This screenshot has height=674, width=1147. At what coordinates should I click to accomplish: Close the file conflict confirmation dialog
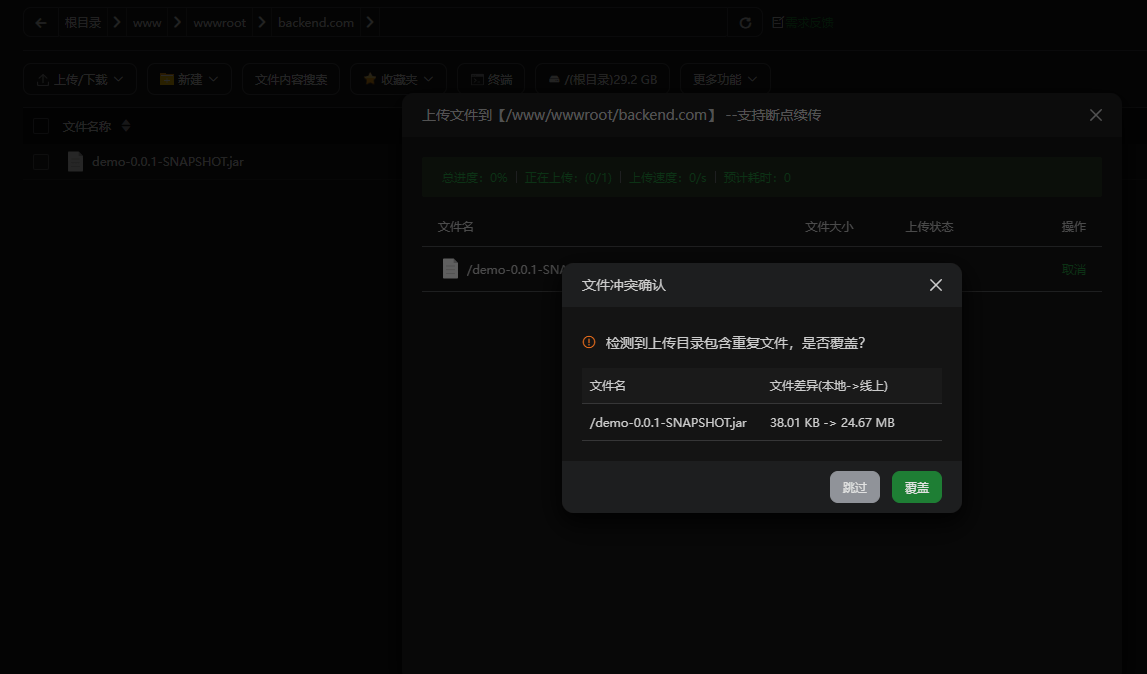[936, 285]
